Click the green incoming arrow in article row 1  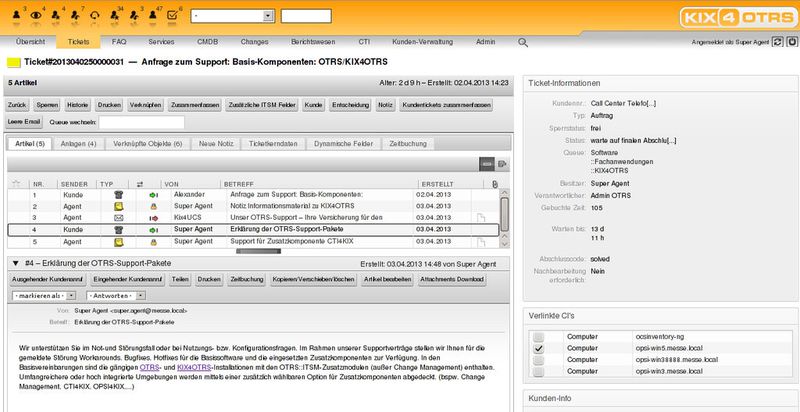(x=154, y=195)
